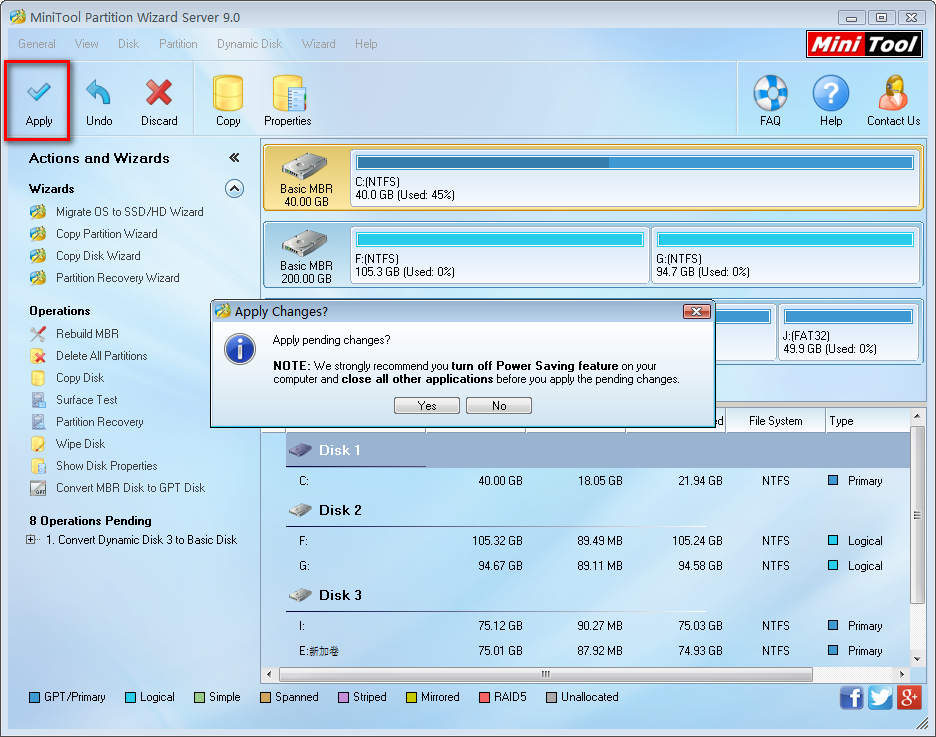
Task: Click the RAID5 legend color swatch
Action: 485,698
